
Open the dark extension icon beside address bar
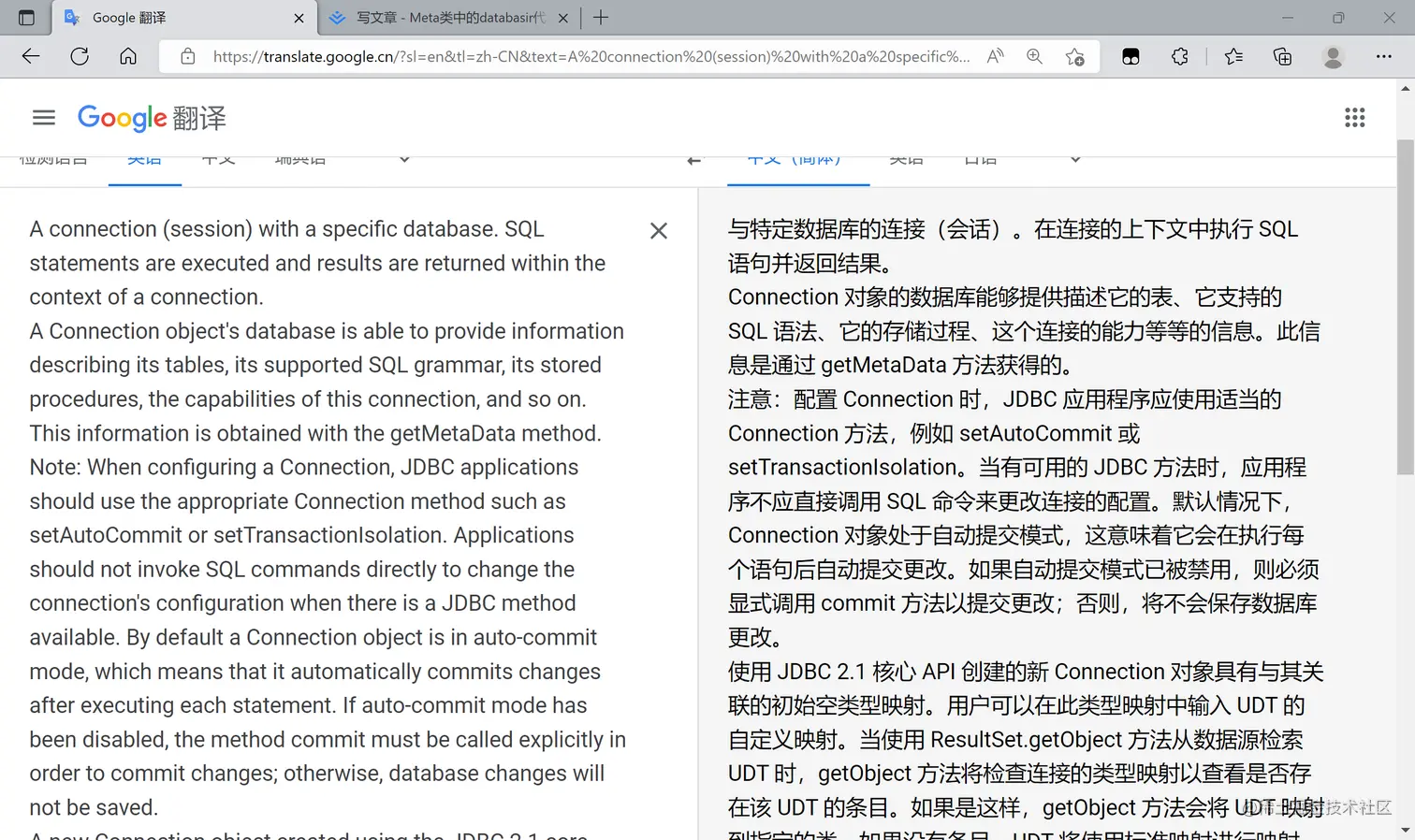(x=1131, y=56)
